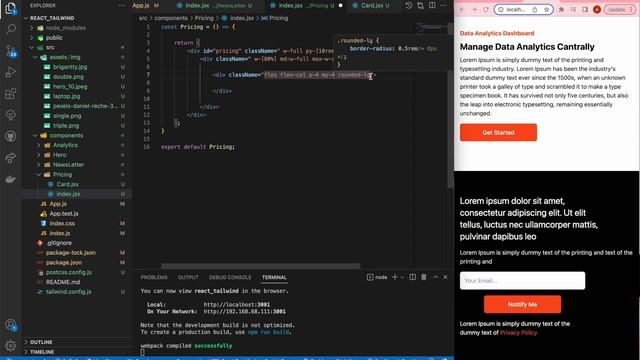Open README.md in Explorer
The width and height of the screenshot is (640, 360).
[63, 282]
